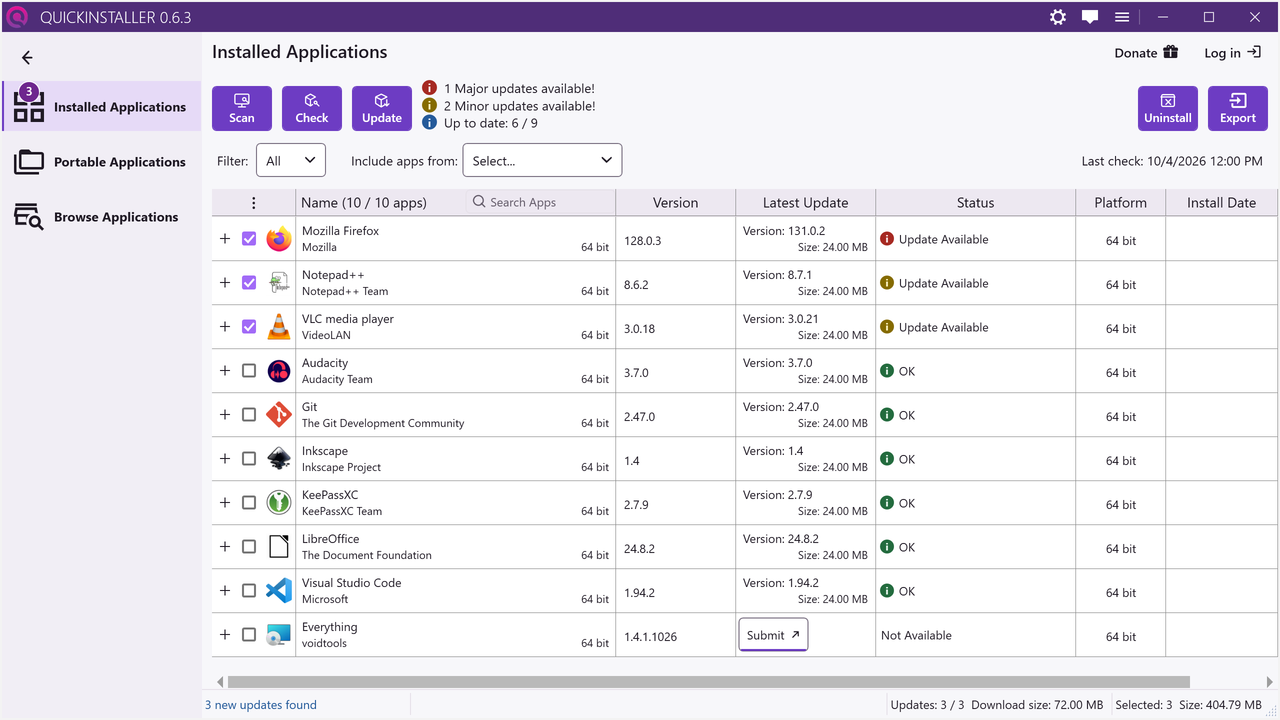Viewport: 1280px width, 720px height.
Task: Sort by the Version column header
Action: click(x=675, y=203)
